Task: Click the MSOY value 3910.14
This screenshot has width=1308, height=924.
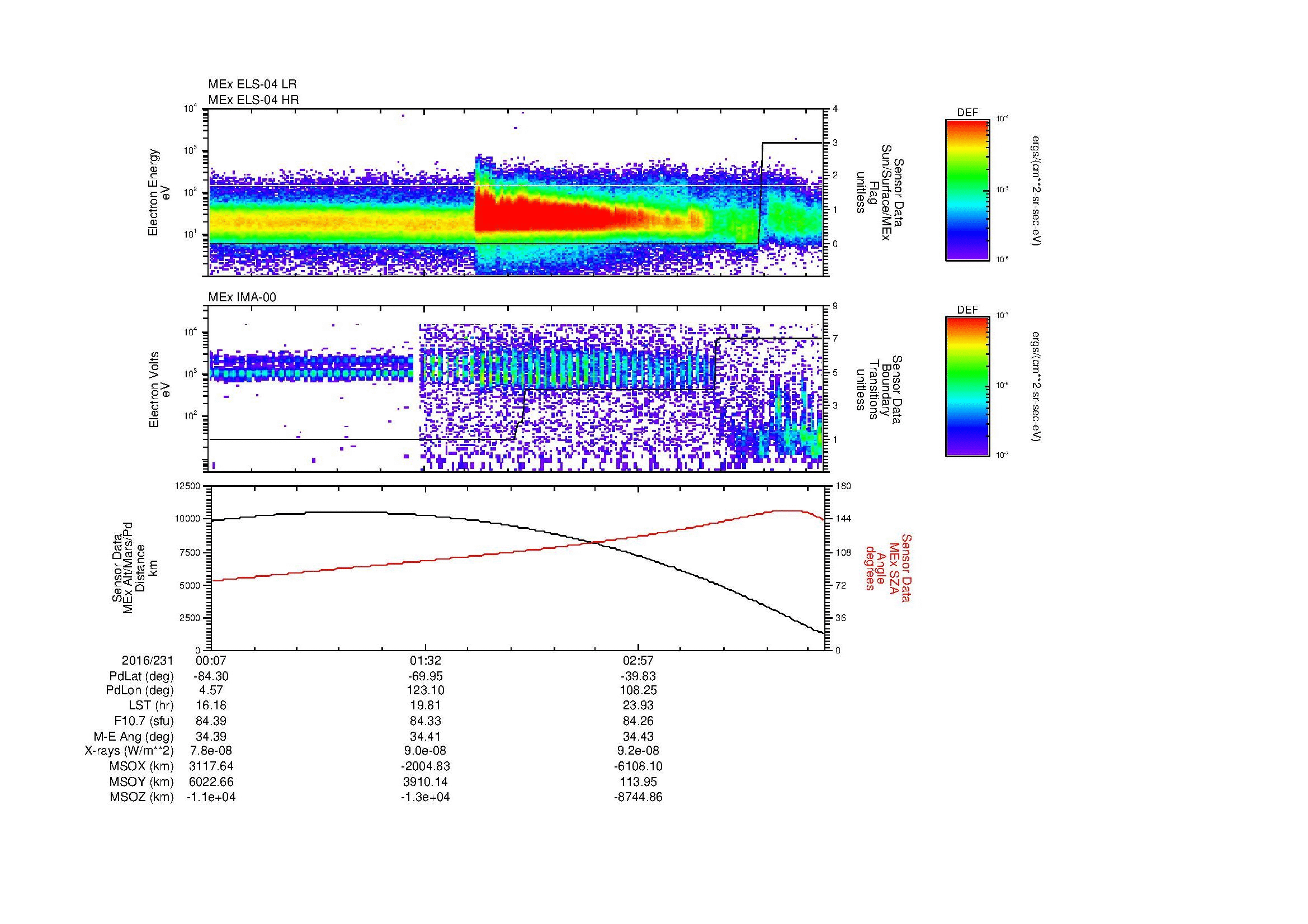Action: 425,782
